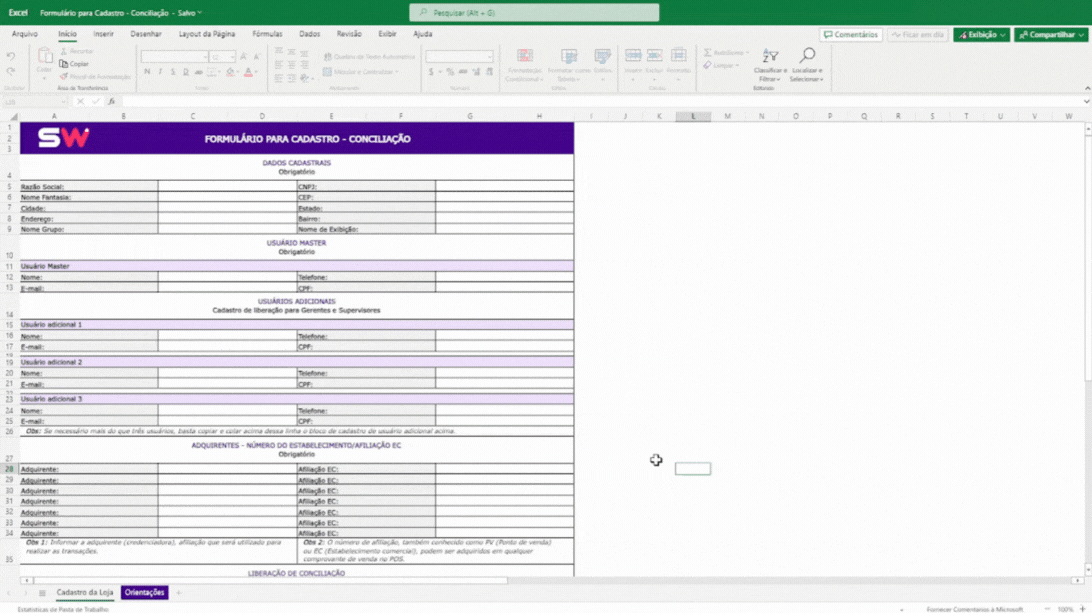
Task: Click the Inserir cells icon
Action: (x=633, y=55)
